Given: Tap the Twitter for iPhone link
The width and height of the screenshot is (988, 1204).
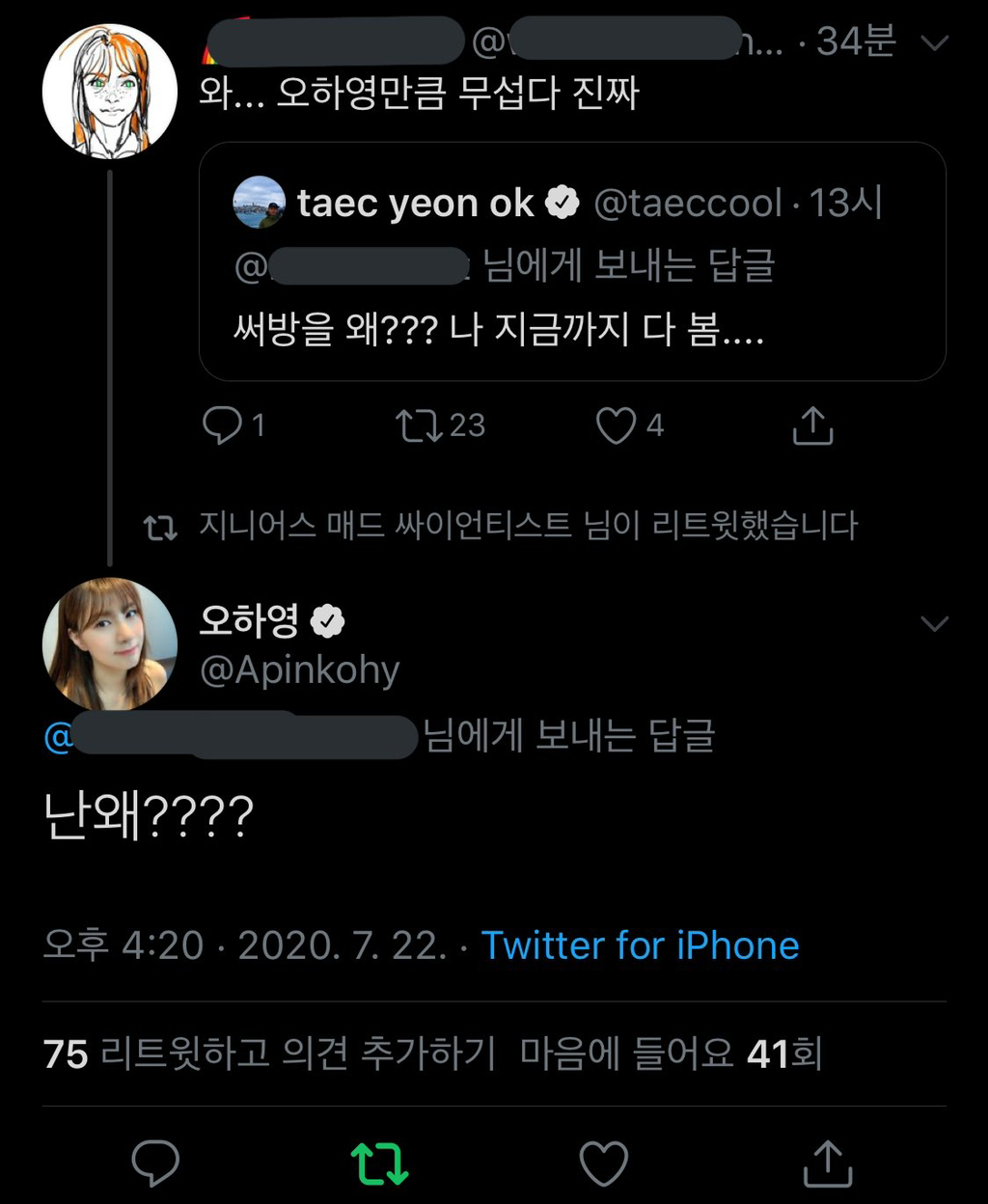Looking at the screenshot, I should 640,945.
